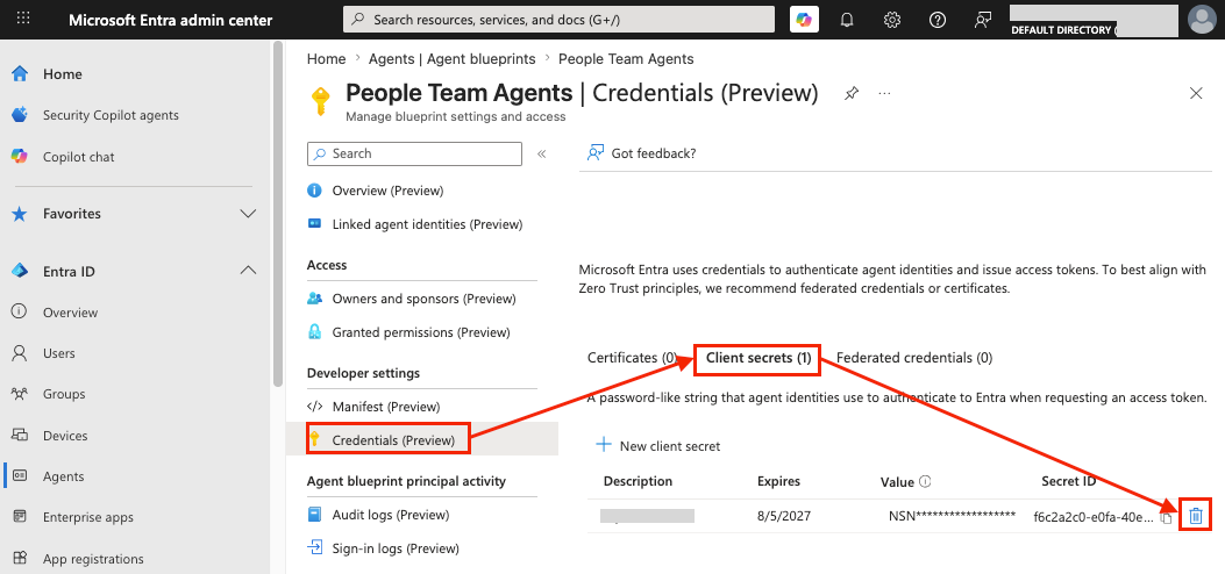Viewport: 1225px width, 574px height.
Task: Pin the People Team Agents blade
Action: click(x=851, y=93)
